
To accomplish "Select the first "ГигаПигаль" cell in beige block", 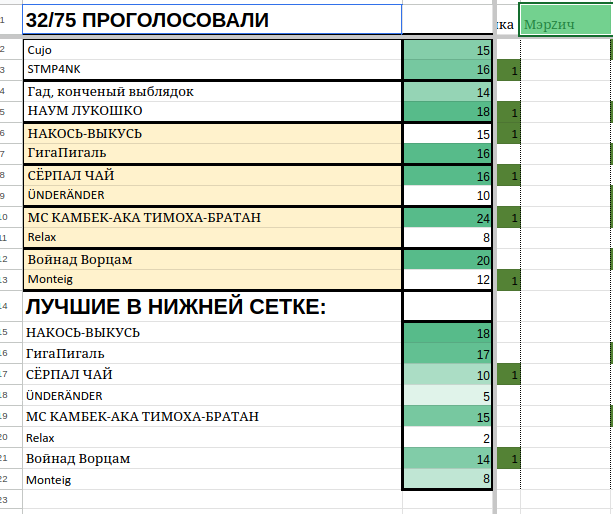I will 212,153.
